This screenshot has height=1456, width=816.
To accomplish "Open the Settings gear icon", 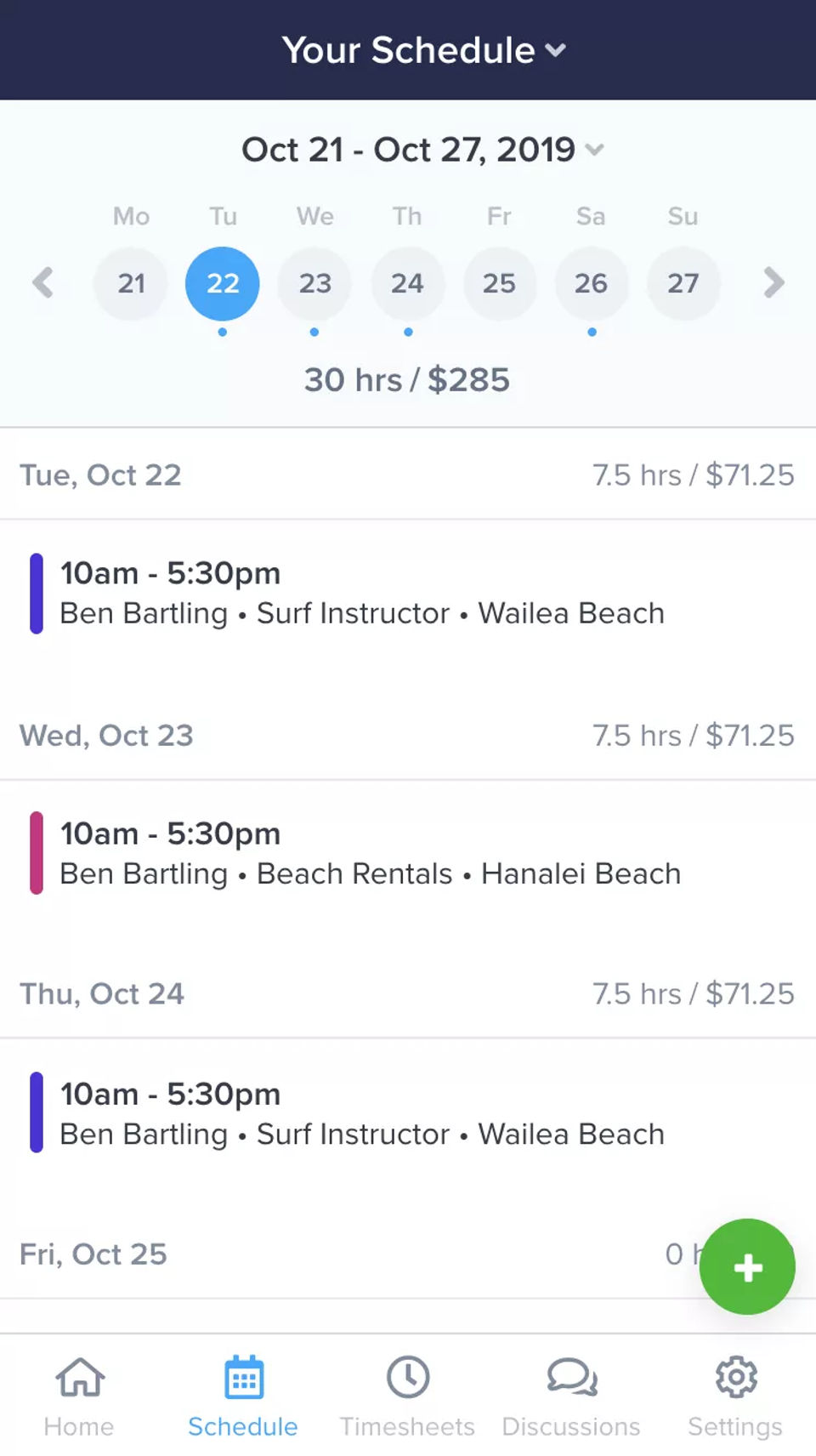I will pyautogui.click(x=735, y=1378).
